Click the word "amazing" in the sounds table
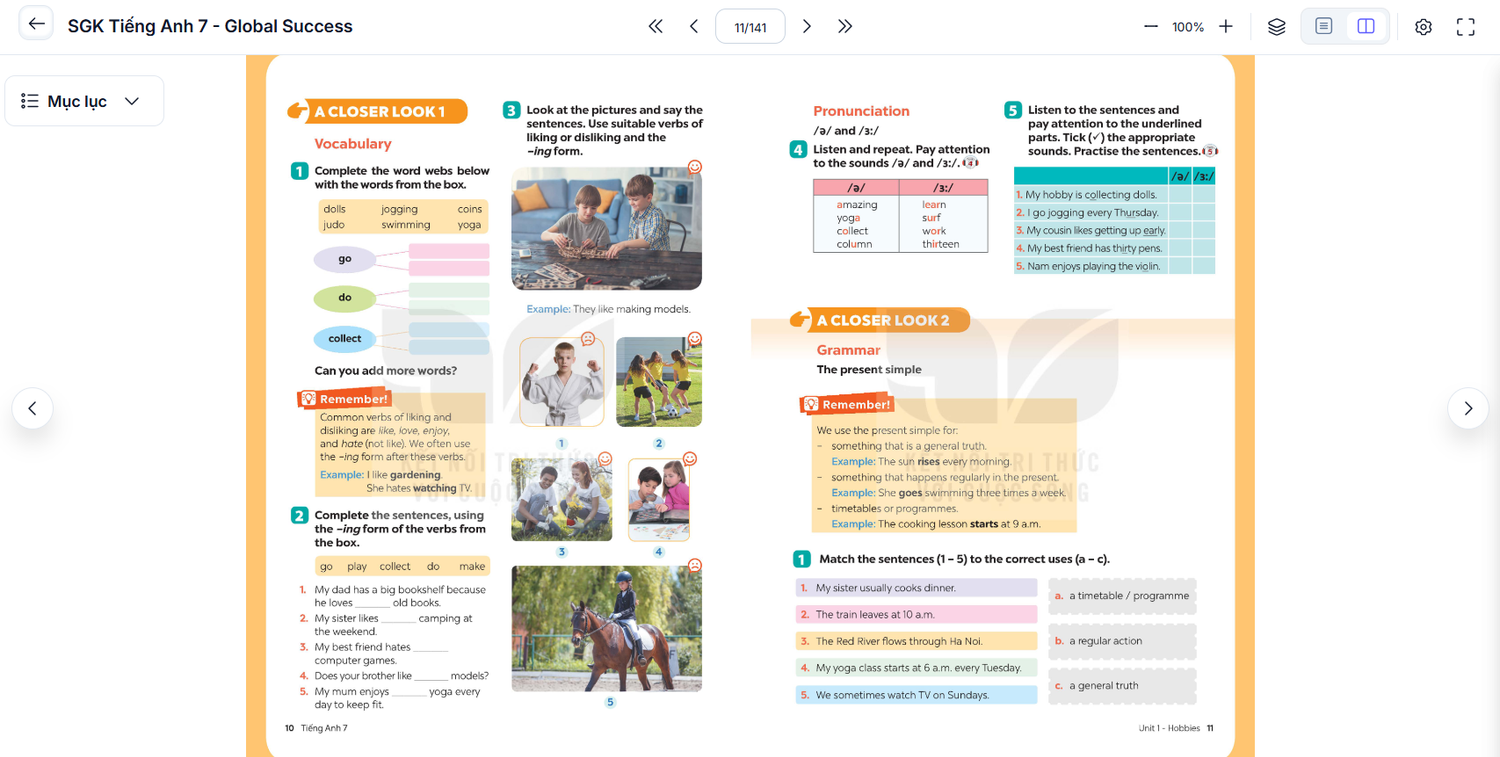This screenshot has height=757, width=1500. 857,205
